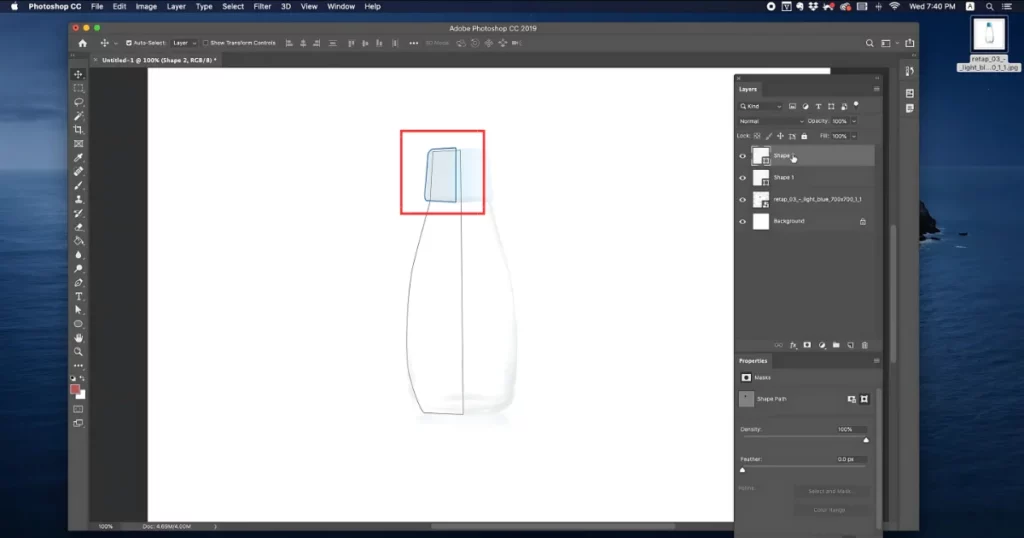Open the Window menu
Image resolution: width=1024 pixels, height=538 pixels.
pyautogui.click(x=340, y=7)
